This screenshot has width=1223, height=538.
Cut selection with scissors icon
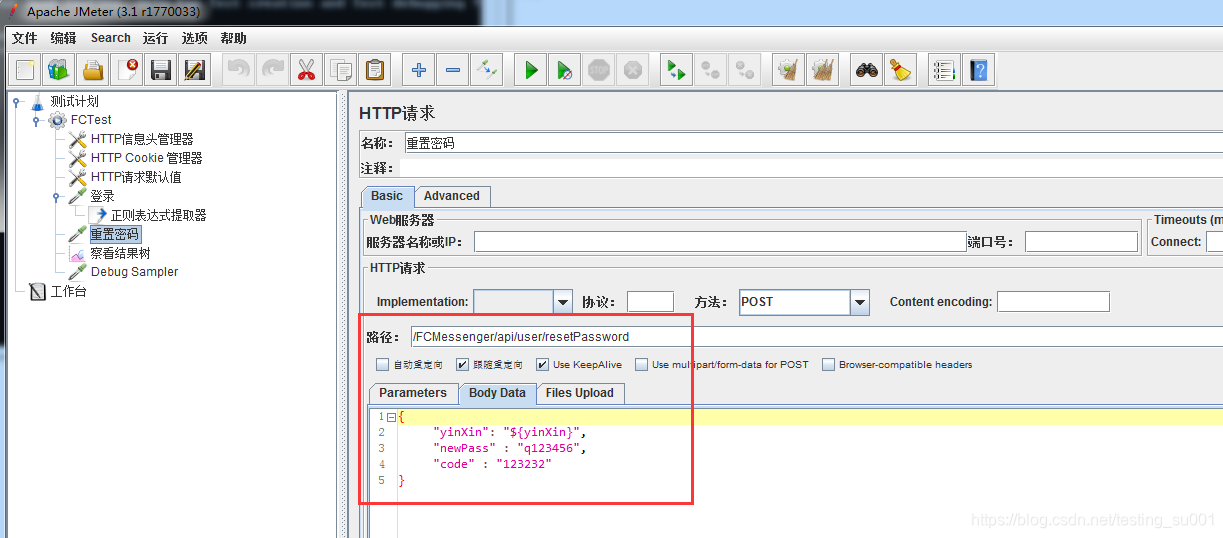pos(307,70)
